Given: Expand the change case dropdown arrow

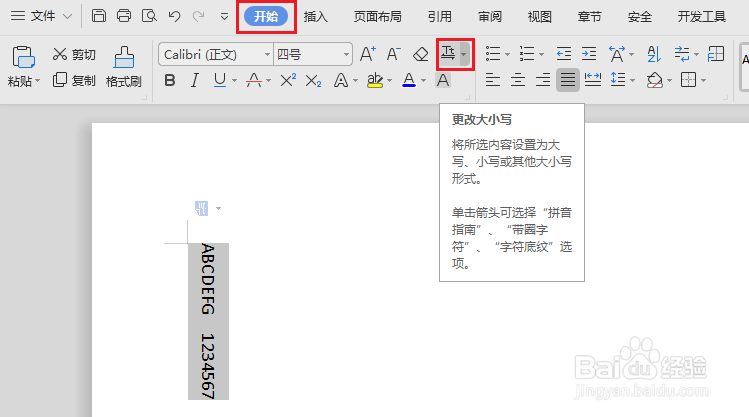Looking at the screenshot, I should pyautogui.click(x=463, y=54).
